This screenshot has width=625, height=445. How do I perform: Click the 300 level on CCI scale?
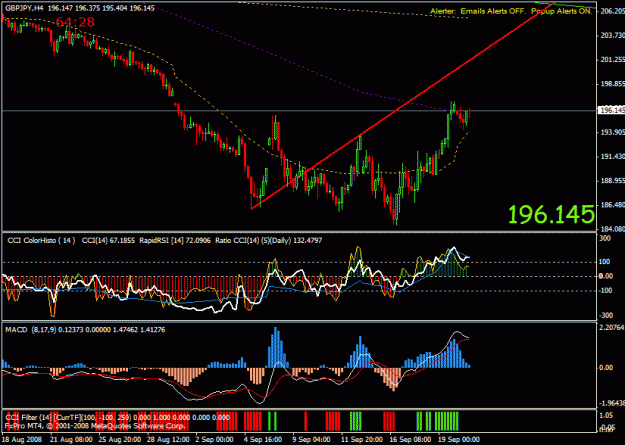pos(605,238)
